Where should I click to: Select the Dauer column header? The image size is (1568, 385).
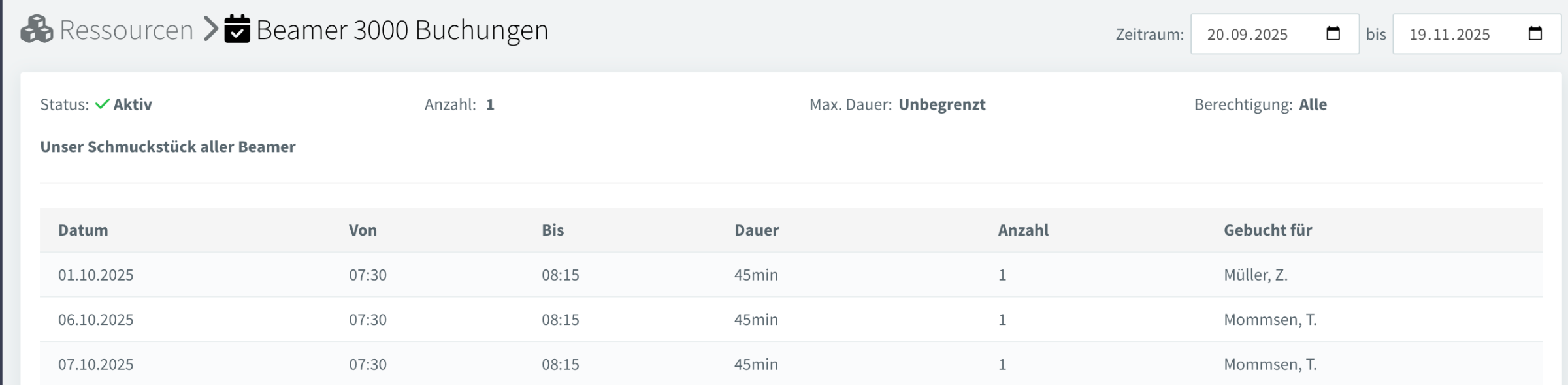[x=757, y=230]
